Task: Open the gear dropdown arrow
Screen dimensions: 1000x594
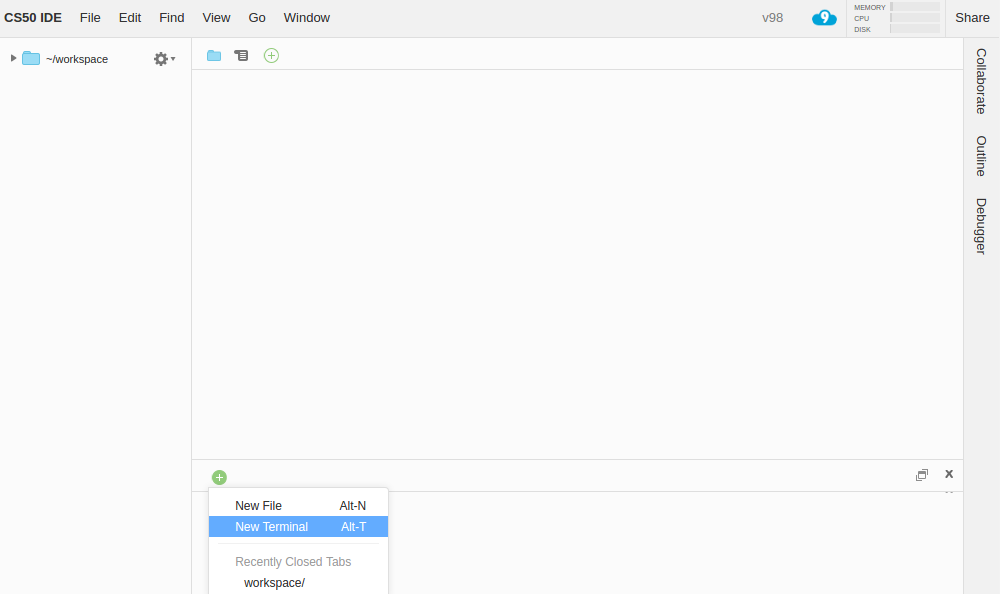Action: (173, 59)
